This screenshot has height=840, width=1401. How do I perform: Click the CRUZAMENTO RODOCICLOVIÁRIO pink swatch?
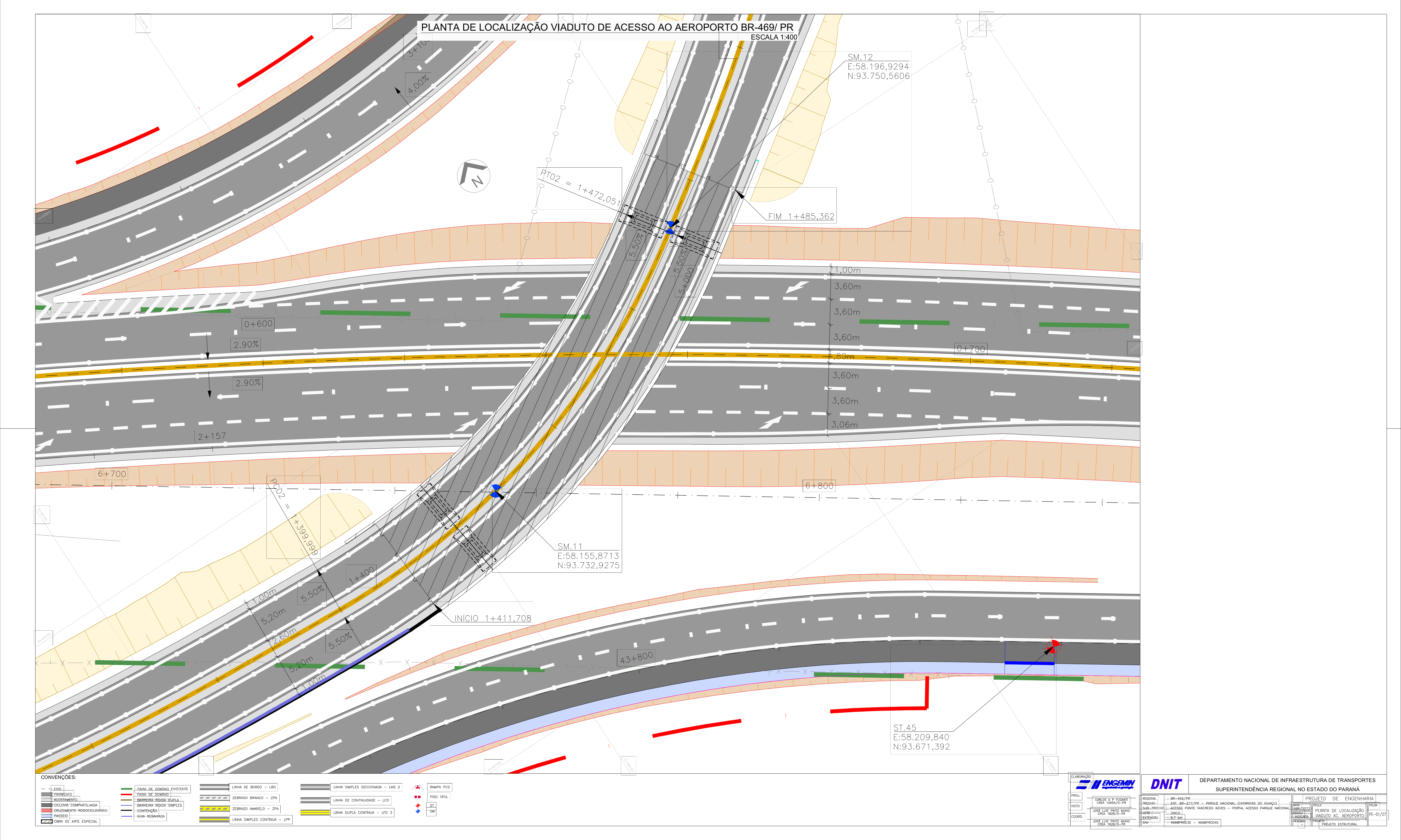coord(46,811)
